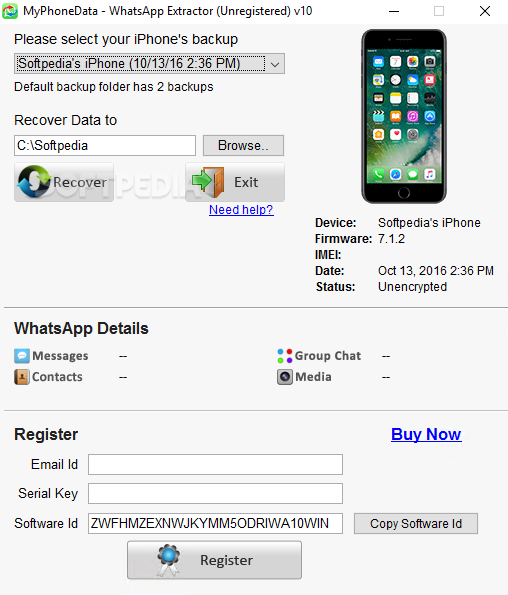
Task: Expand the iPhone backup dropdown arrow
Action: click(x=275, y=64)
